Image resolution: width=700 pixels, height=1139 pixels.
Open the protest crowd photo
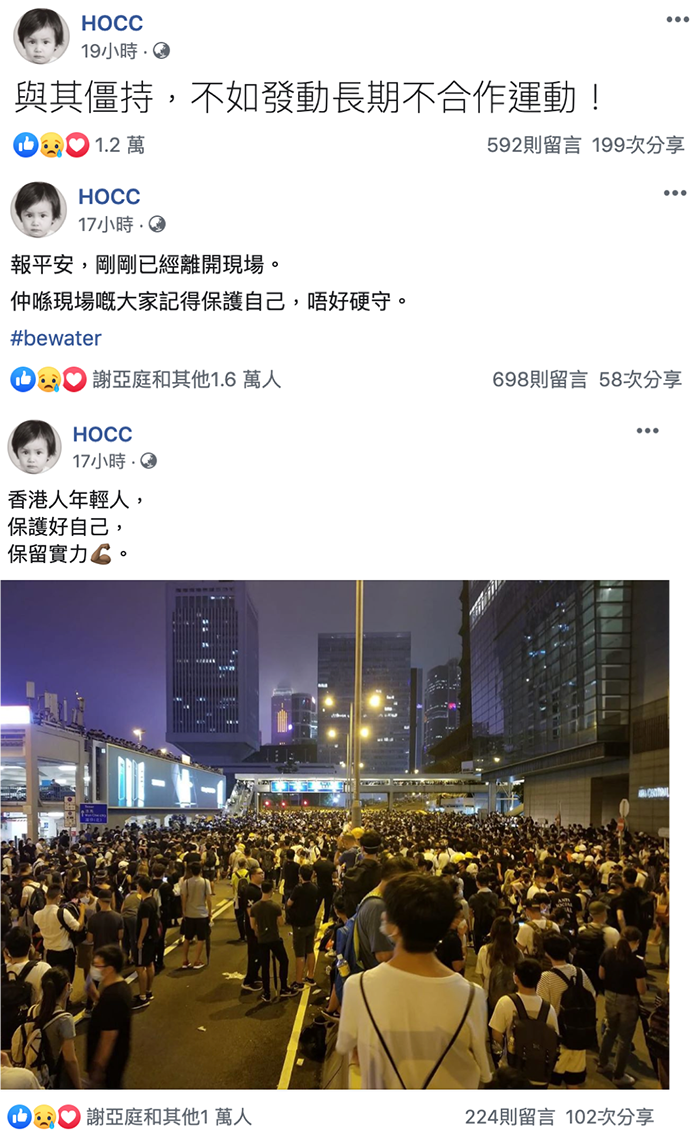(335, 834)
